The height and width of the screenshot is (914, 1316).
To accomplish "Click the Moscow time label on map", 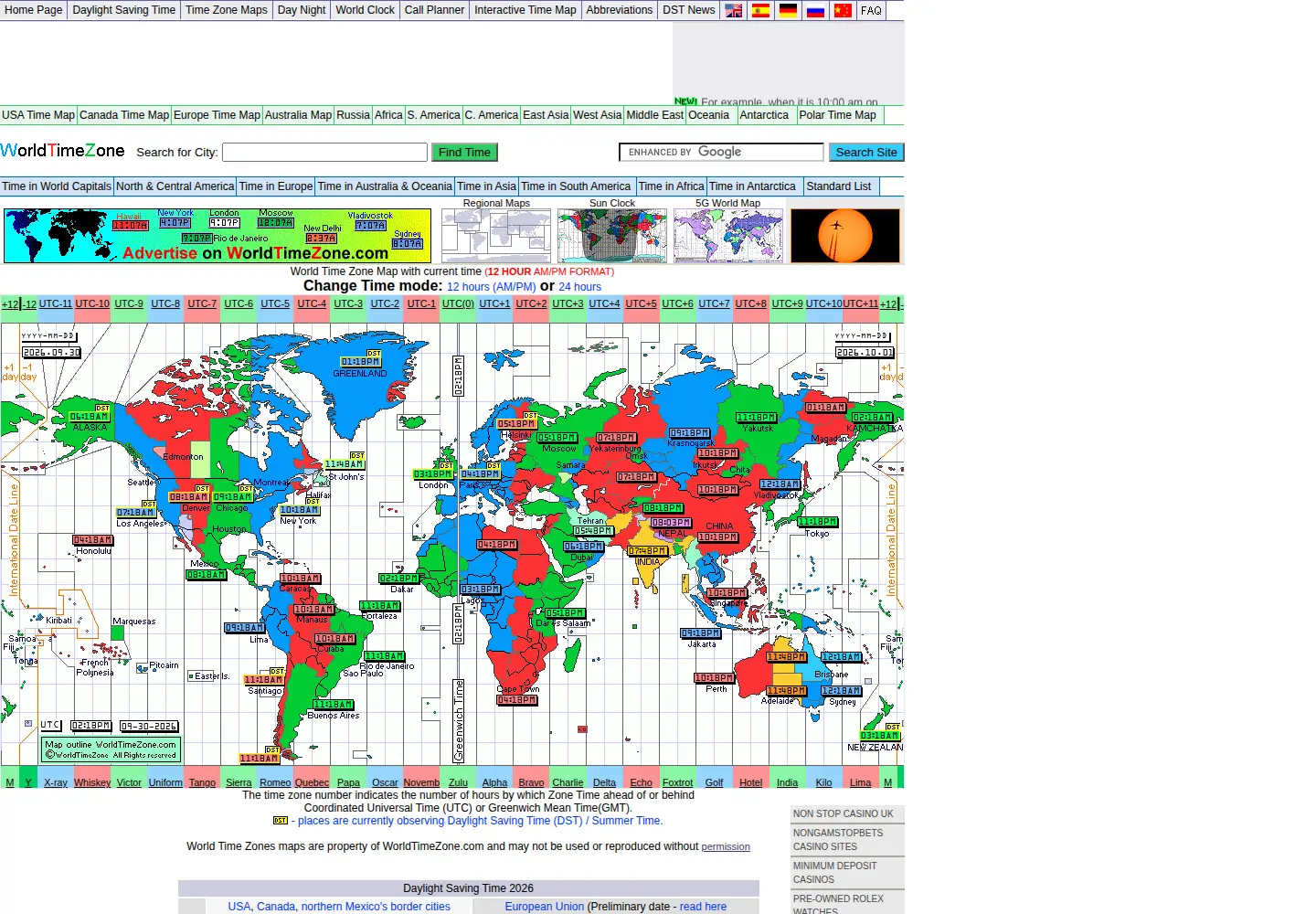I will (x=557, y=438).
